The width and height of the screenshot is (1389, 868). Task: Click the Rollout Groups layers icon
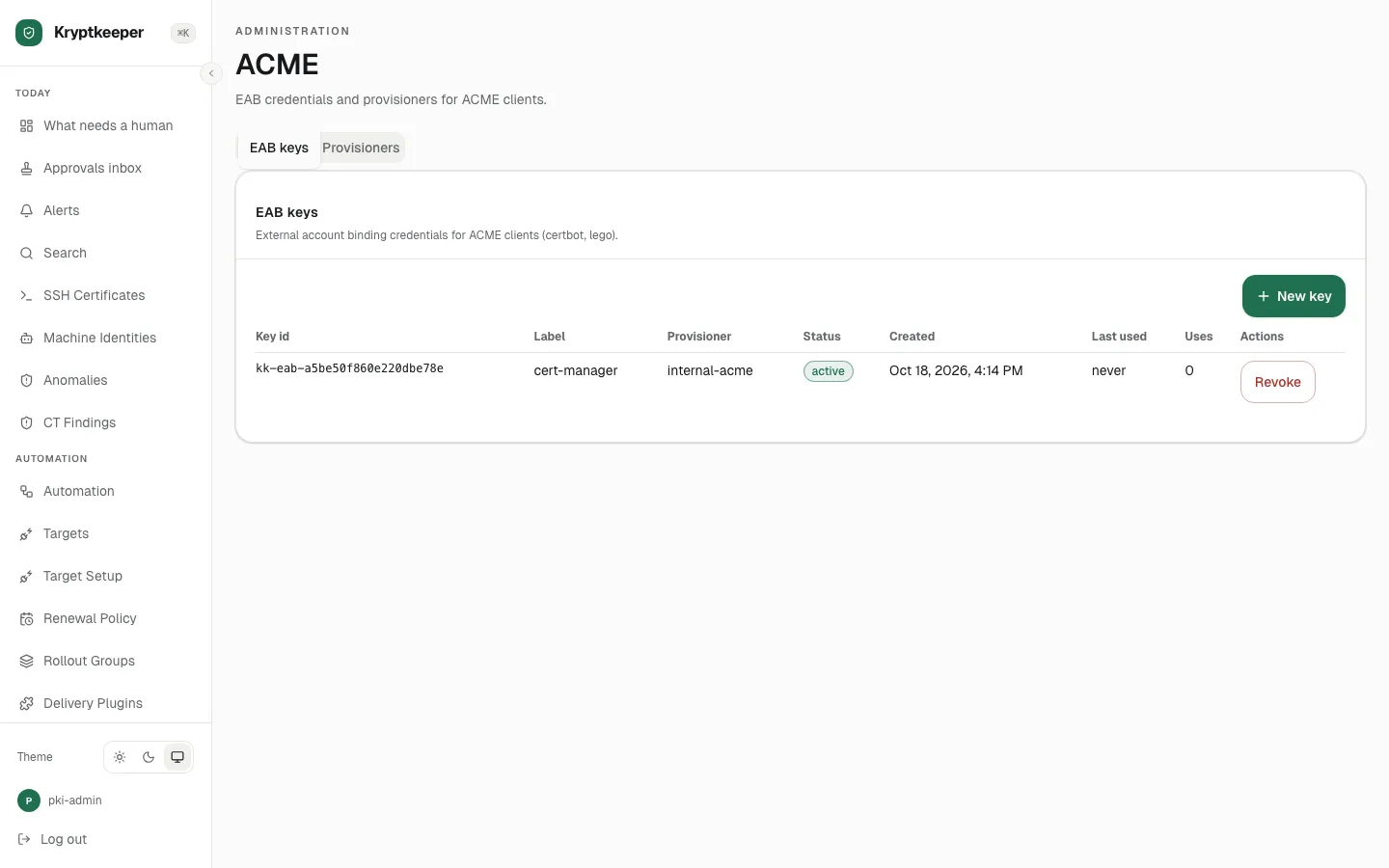pyautogui.click(x=27, y=662)
